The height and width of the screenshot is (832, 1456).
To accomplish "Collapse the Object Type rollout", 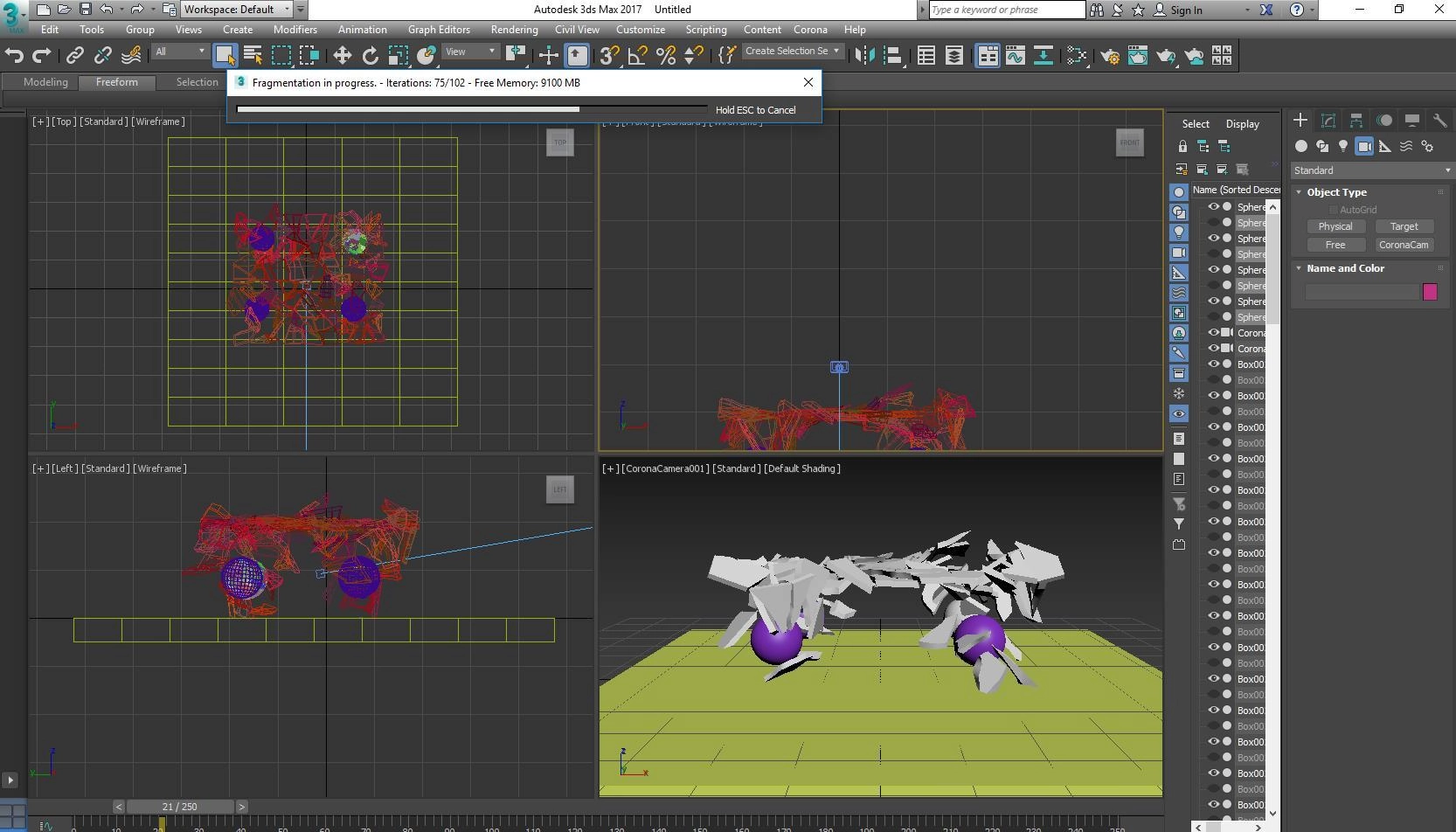I will coord(1299,192).
